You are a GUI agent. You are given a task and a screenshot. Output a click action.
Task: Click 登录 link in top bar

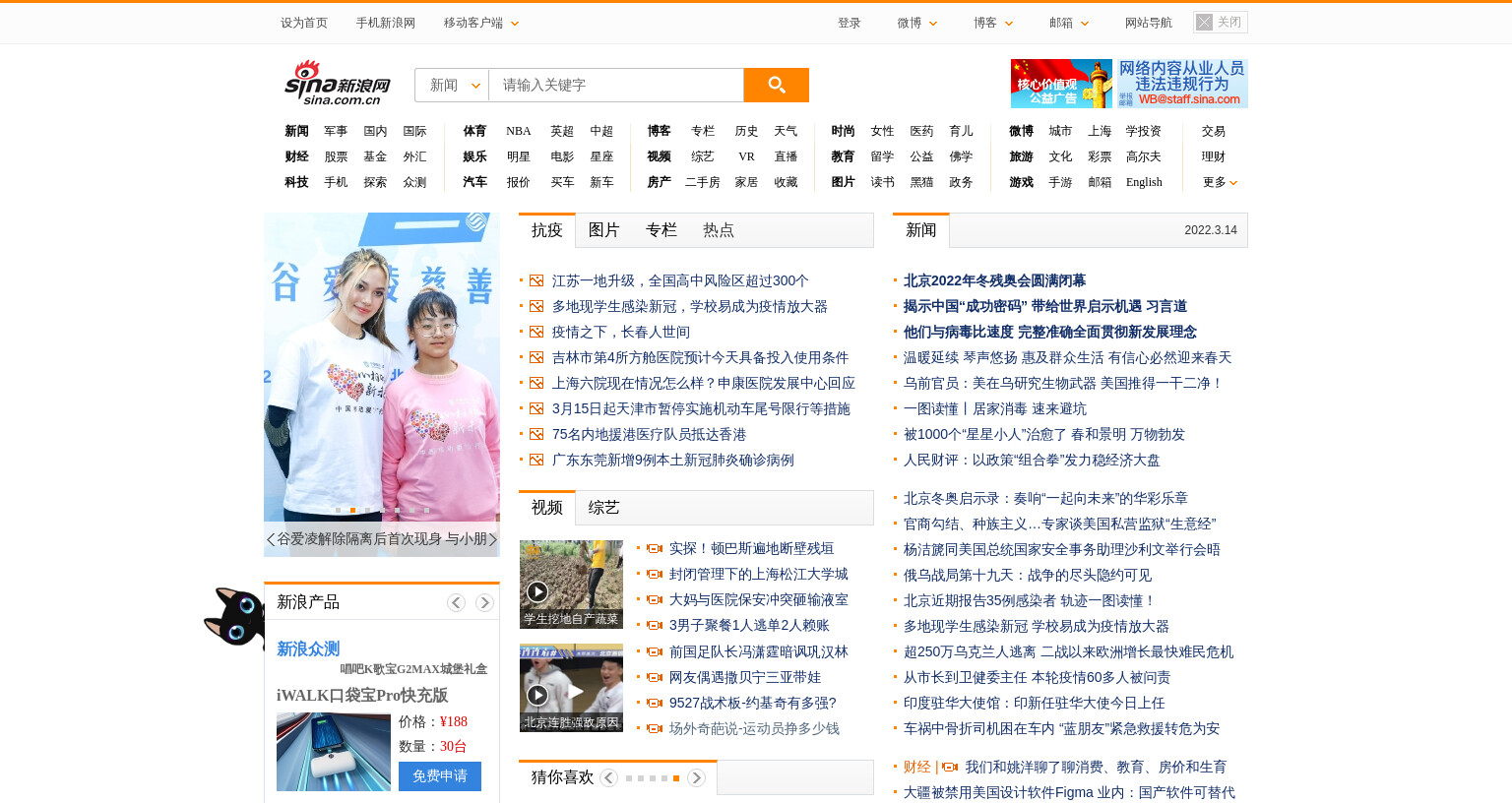(x=849, y=23)
